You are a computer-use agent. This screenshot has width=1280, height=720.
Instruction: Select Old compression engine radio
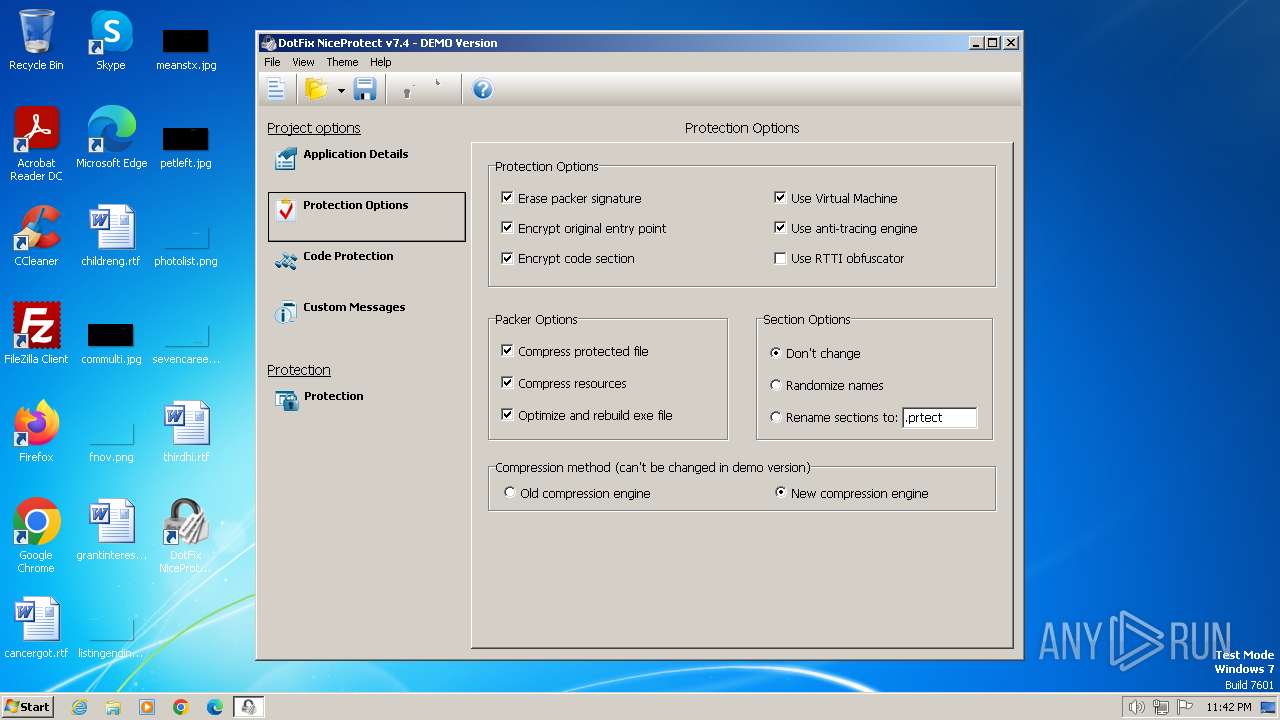tap(510, 493)
